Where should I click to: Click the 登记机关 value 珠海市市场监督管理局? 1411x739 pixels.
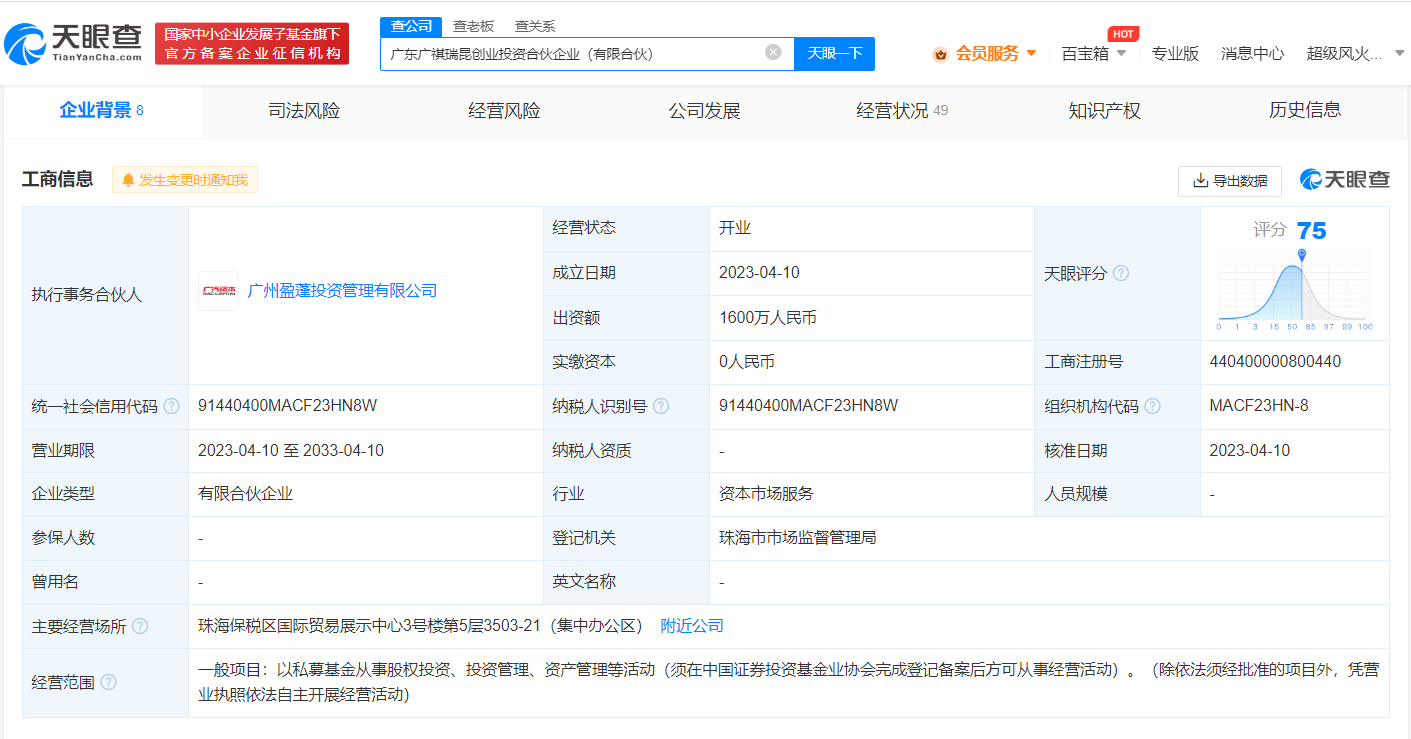[x=798, y=538]
